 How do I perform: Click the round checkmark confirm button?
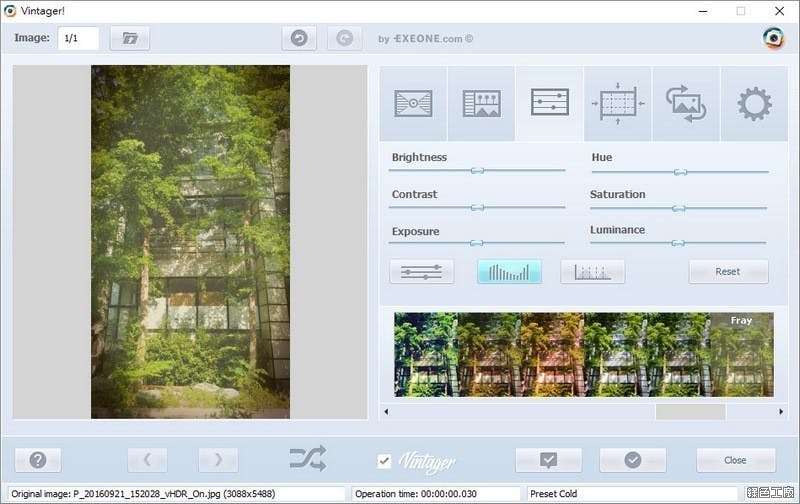(633, 460)
